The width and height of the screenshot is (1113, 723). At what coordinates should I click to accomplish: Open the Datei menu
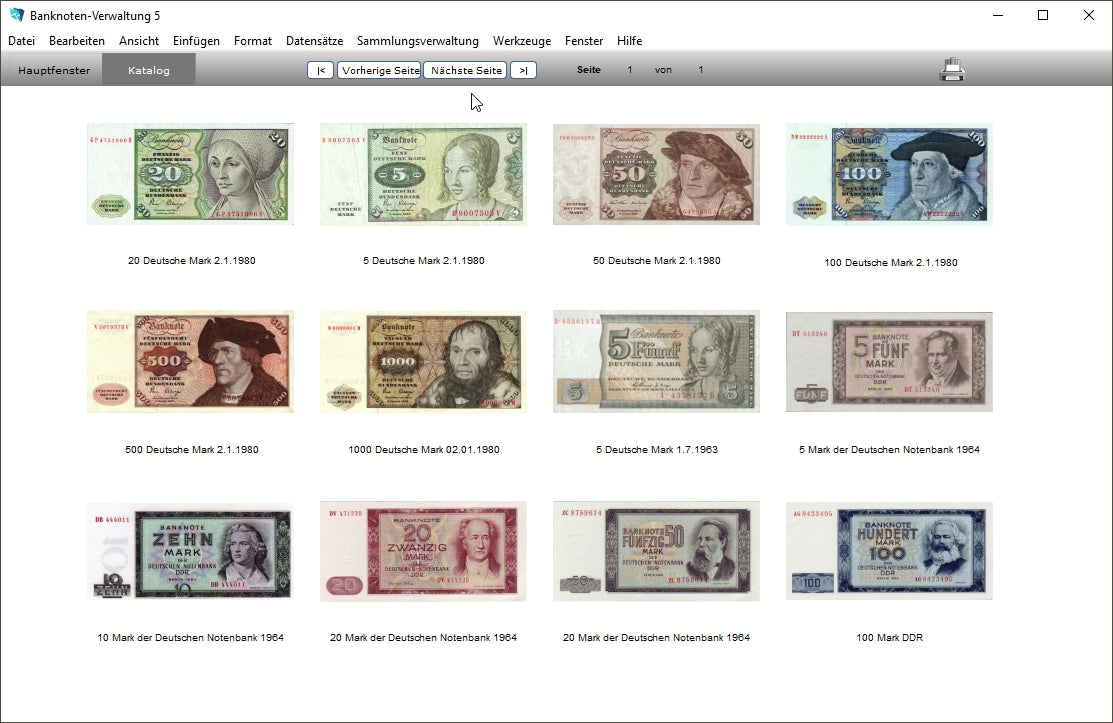[21, 41]
